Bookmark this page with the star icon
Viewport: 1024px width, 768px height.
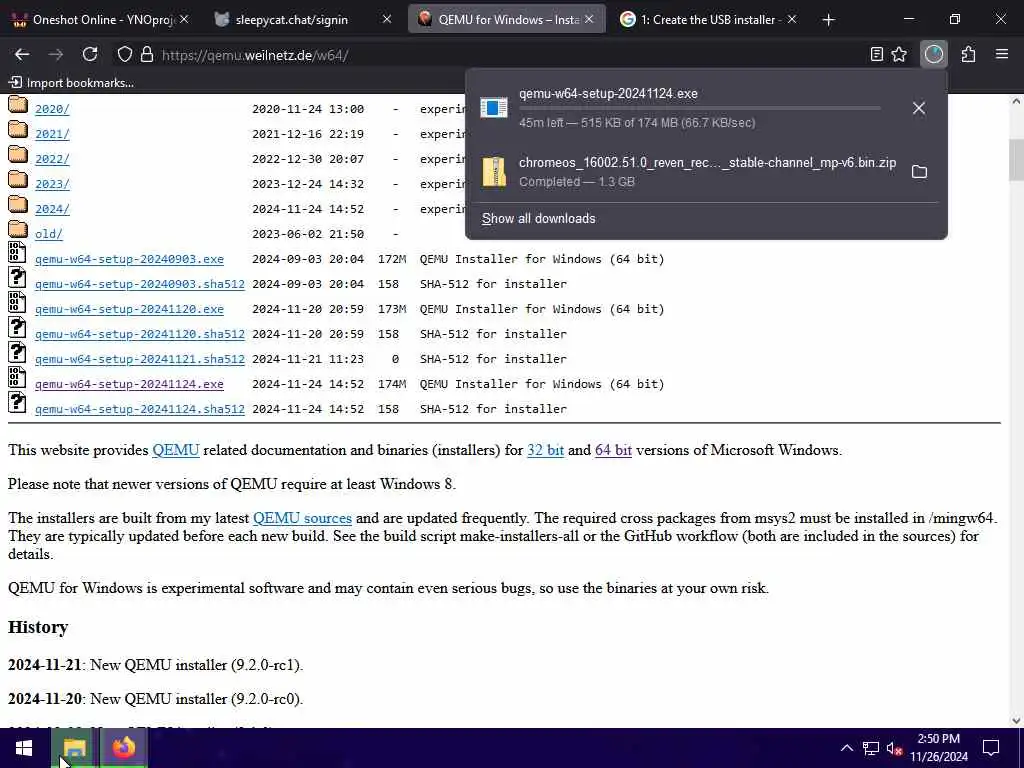point(899,55)
